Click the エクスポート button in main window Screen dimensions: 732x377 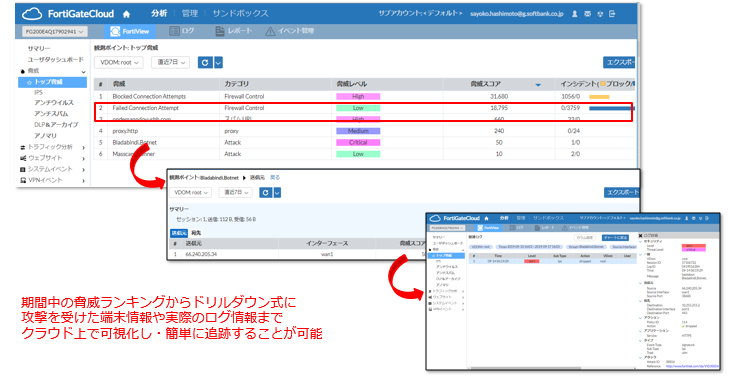(x=620, y=62)
